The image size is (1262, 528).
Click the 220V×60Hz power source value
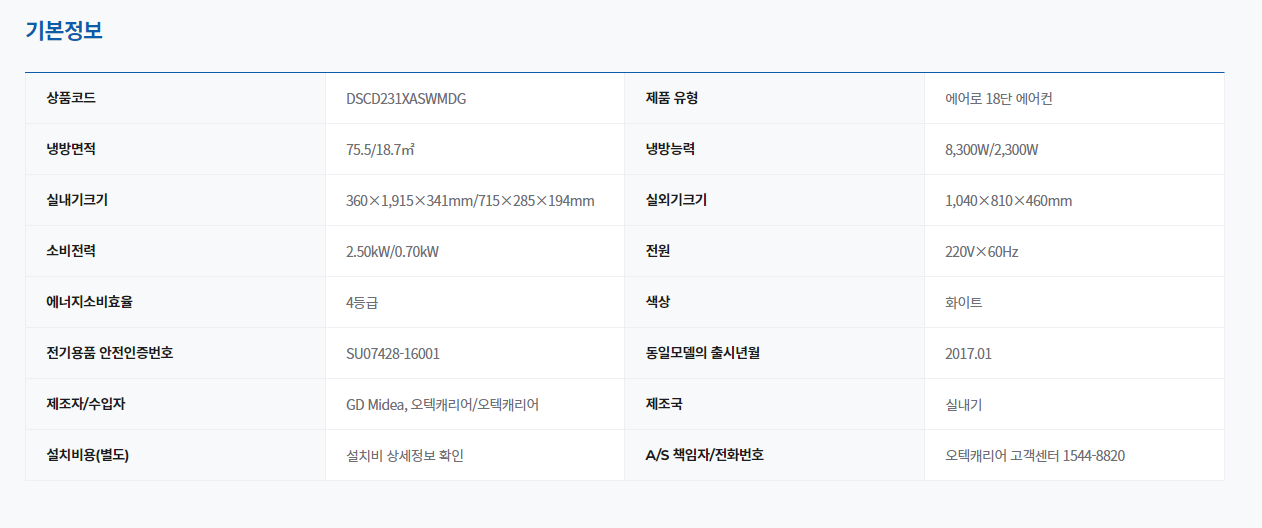point(981,252)
